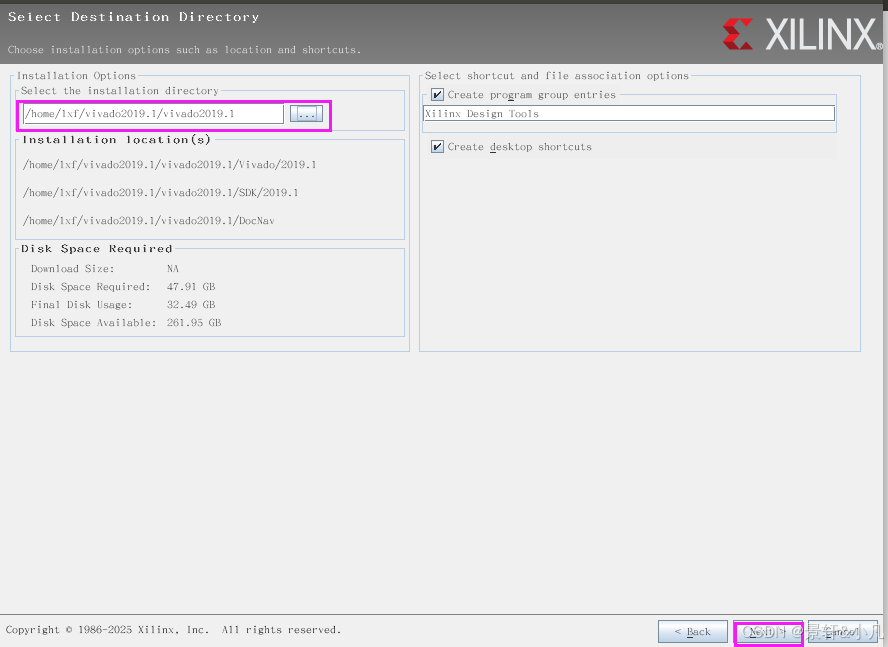Viewport: 888px width, 647px height.
Task: Click the 47.91 GB disk space required value
Action: pos(191,287)
